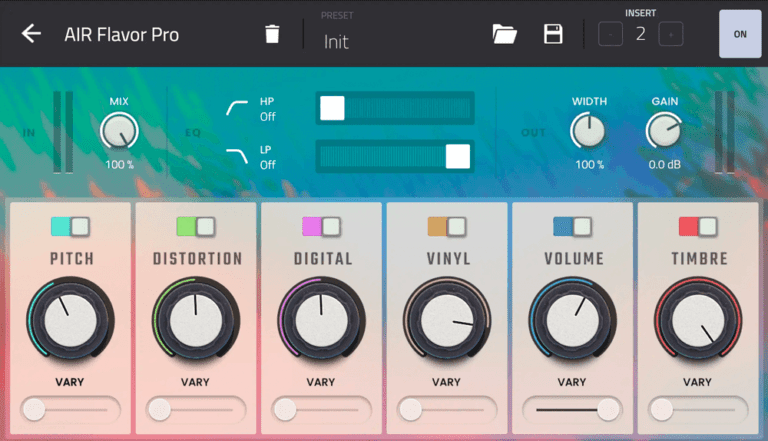Toggle the plugin ON button
Screen dimensions: 768x441
739,34
